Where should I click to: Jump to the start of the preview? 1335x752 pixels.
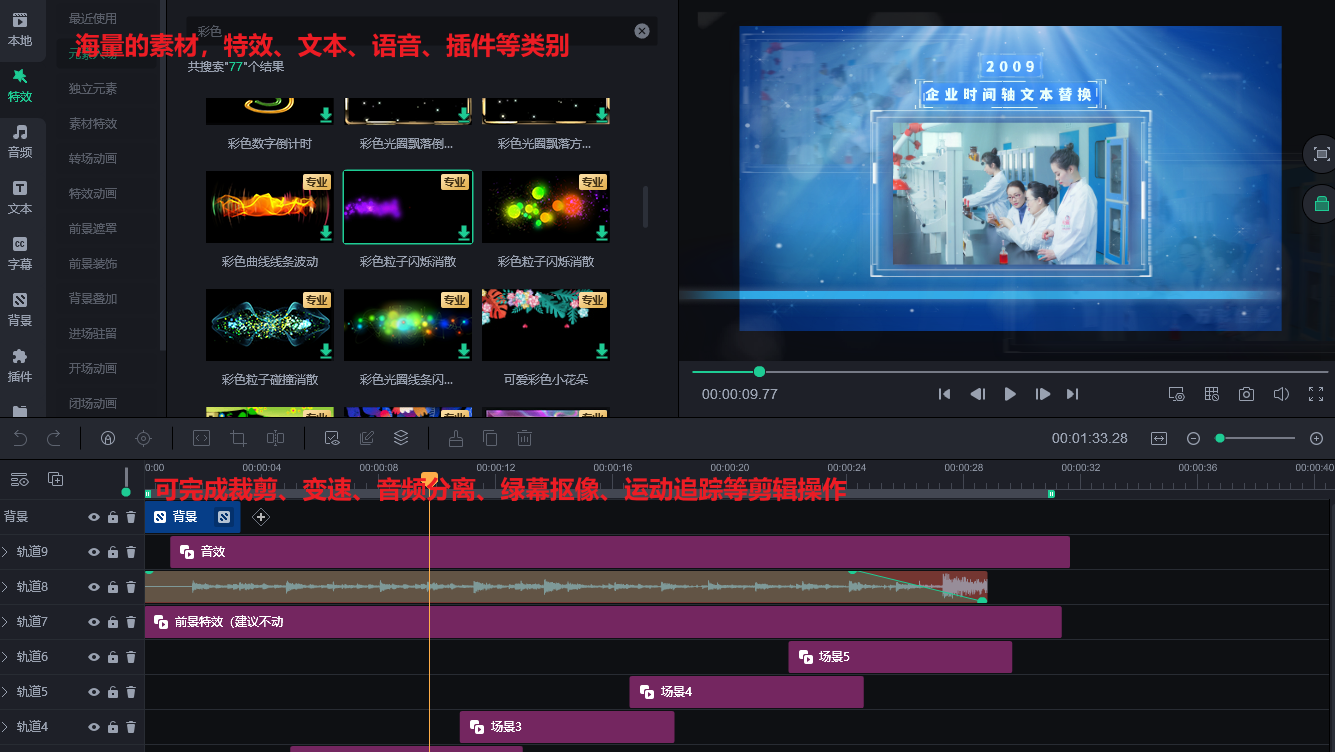(944, 394)
